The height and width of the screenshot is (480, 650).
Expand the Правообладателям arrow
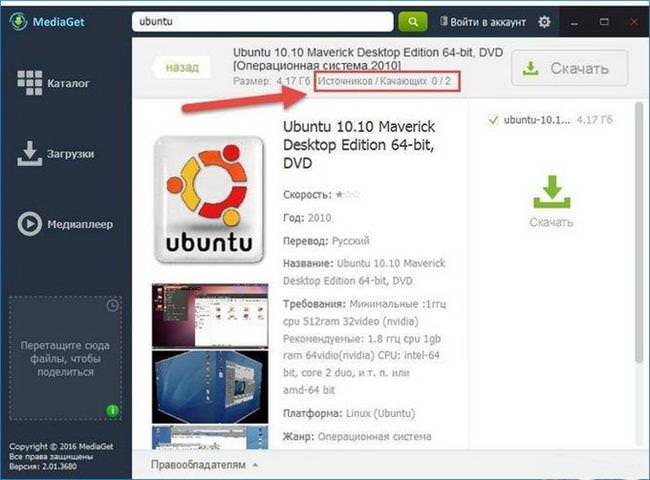(x=255, y=465)
